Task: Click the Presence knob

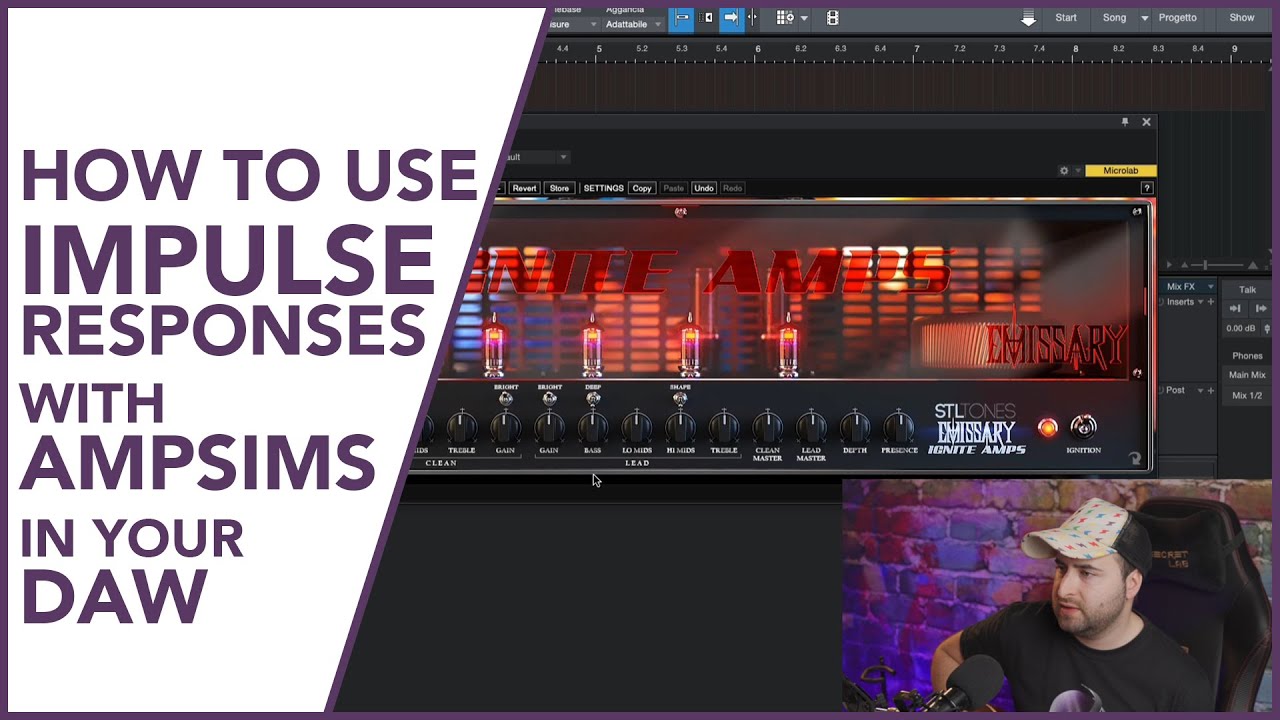Action: click(x=899, y=428)
